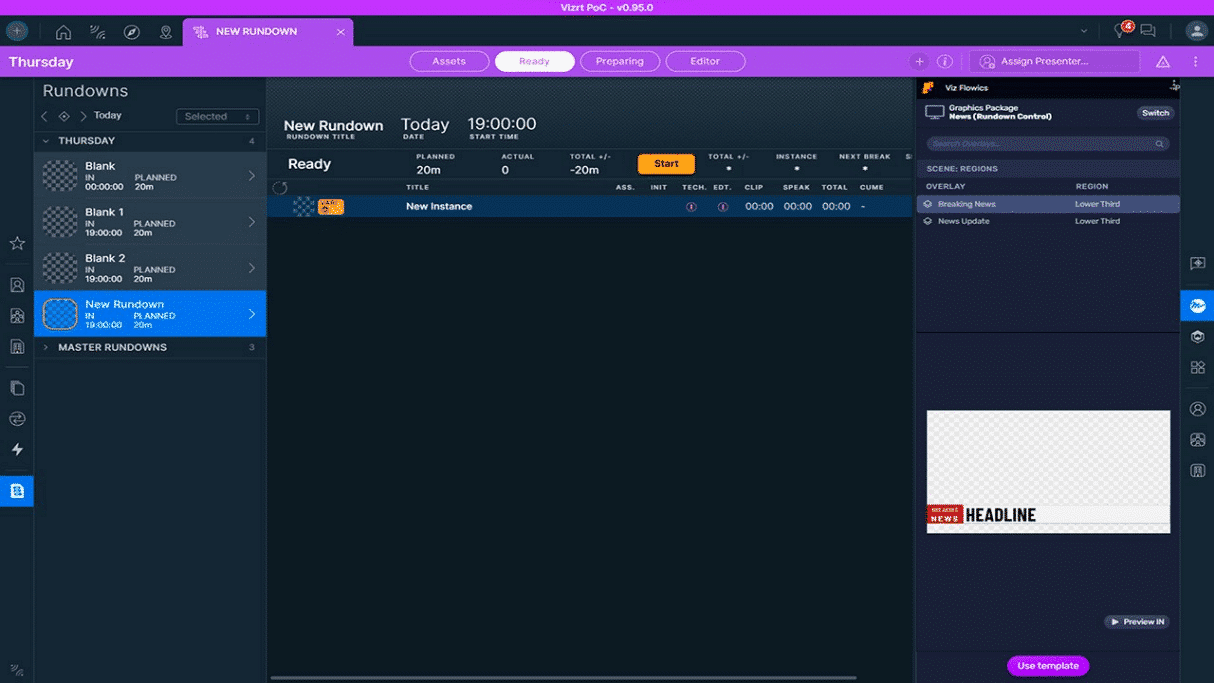Image resolution: width=1214 pixels, height=683 pixels.
Task: Open the compass/explore icon in top navigation
Action: [x=131, y=31]
